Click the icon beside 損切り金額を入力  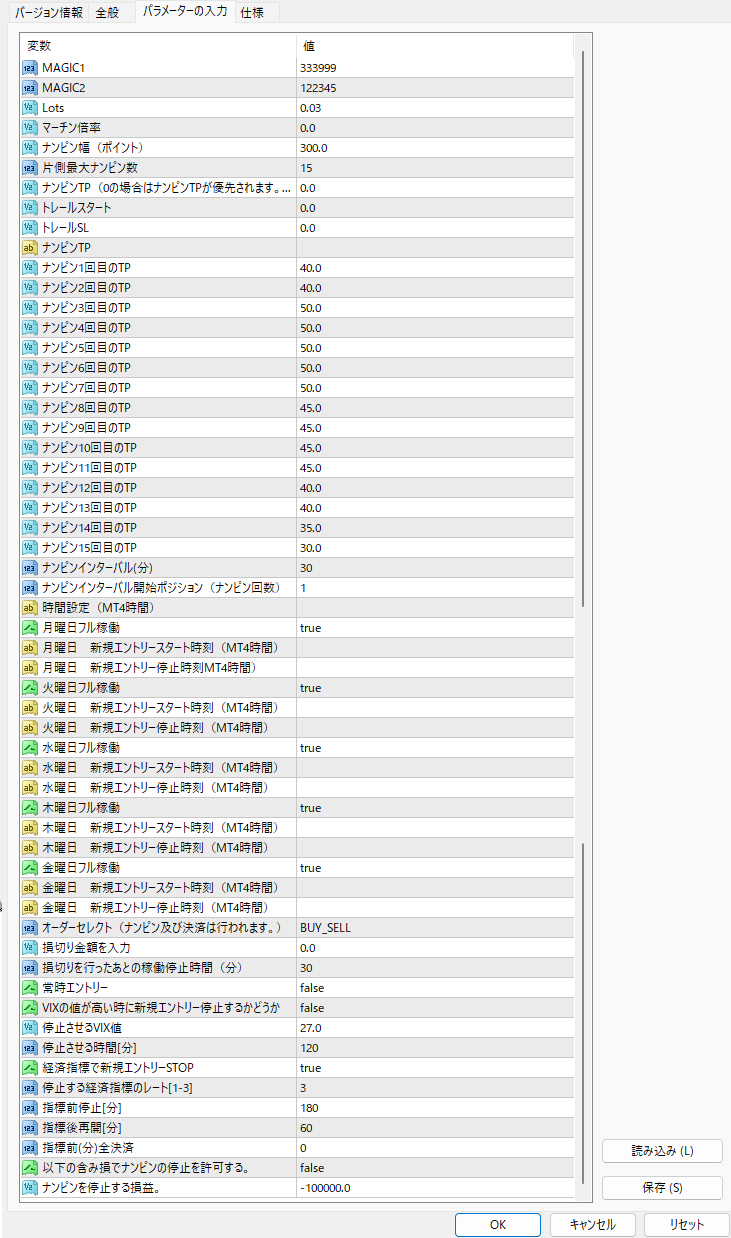click(x=29, y=948)
